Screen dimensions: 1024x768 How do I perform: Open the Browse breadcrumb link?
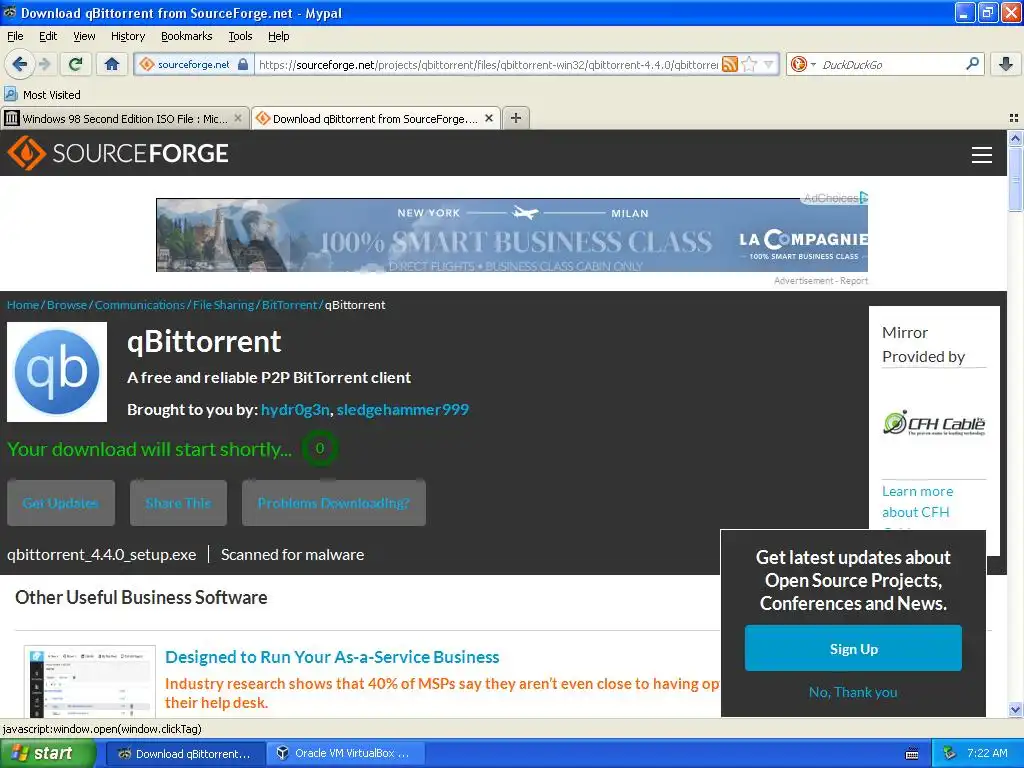pos(67,305)
